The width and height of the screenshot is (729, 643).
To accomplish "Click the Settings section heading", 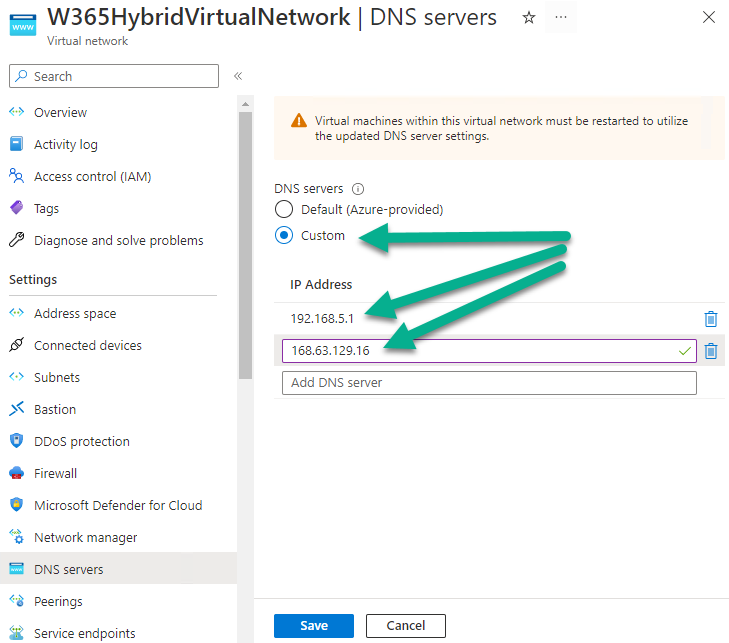I will pos(33,279).
